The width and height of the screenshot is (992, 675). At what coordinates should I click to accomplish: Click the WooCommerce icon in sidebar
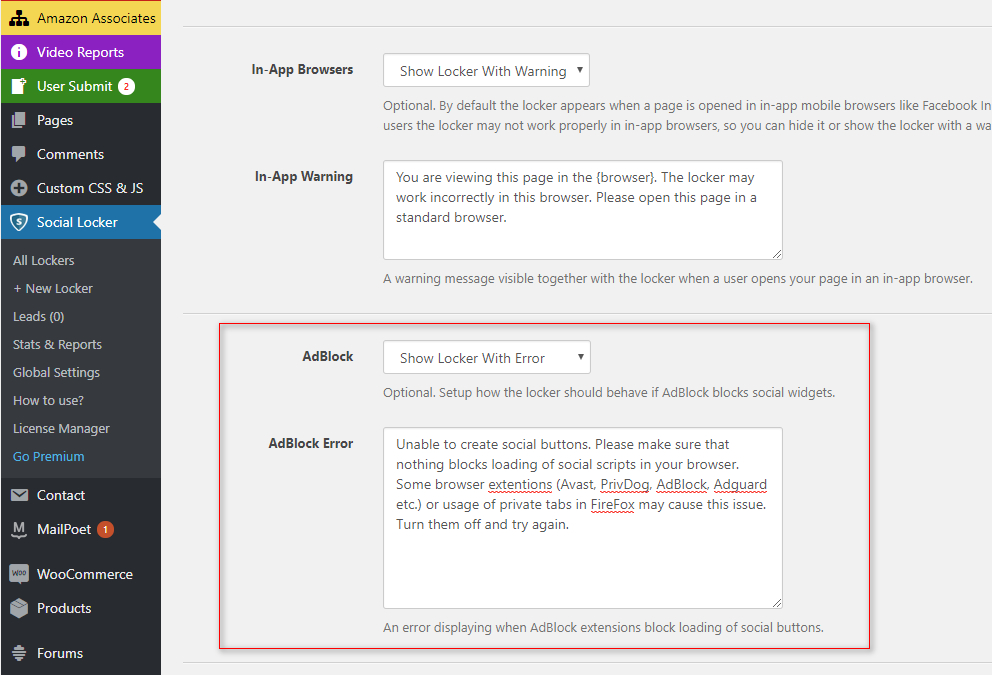(x=19, y=574)
